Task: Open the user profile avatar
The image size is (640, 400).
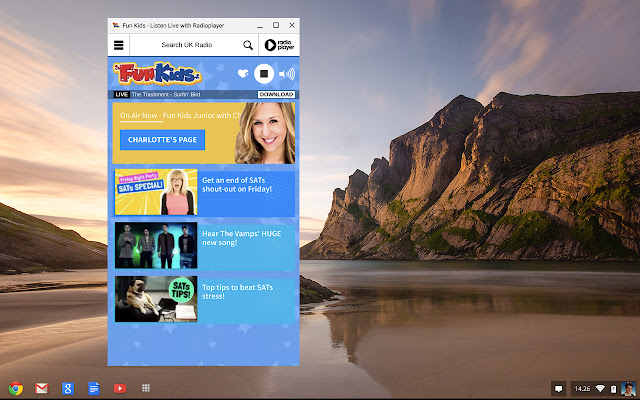Action: [x=628, y=389]
